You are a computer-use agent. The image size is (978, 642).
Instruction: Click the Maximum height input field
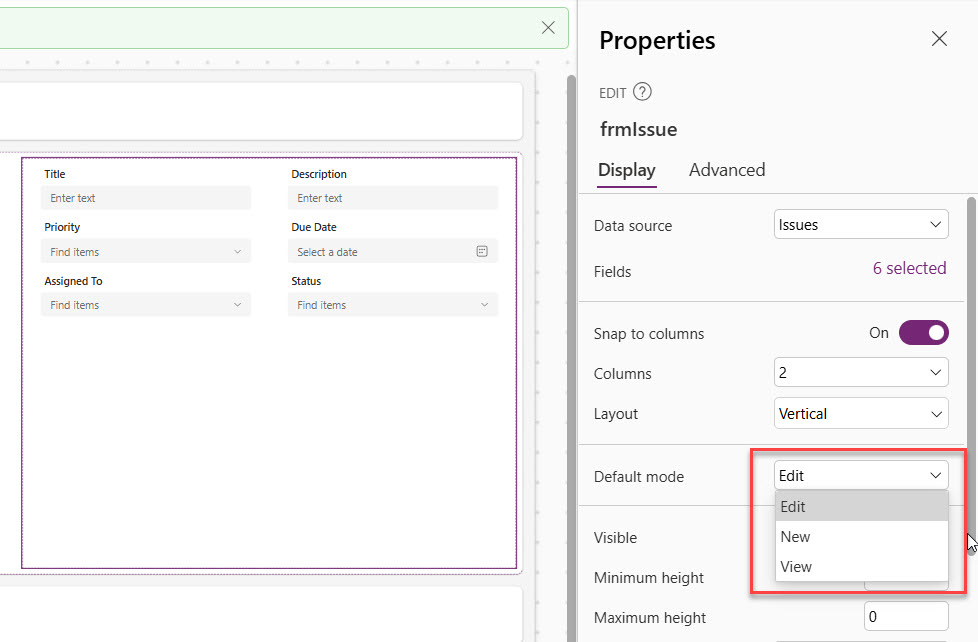906,616
